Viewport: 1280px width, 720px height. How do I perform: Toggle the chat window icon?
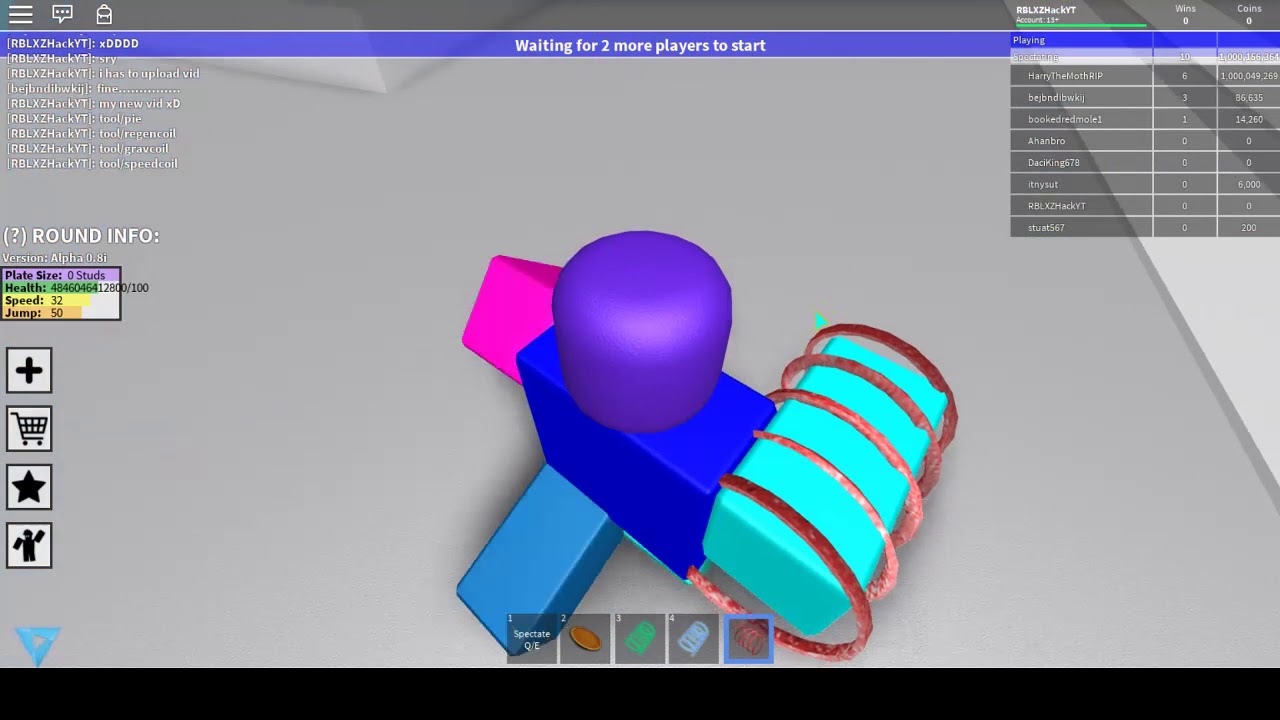(62, 14)
